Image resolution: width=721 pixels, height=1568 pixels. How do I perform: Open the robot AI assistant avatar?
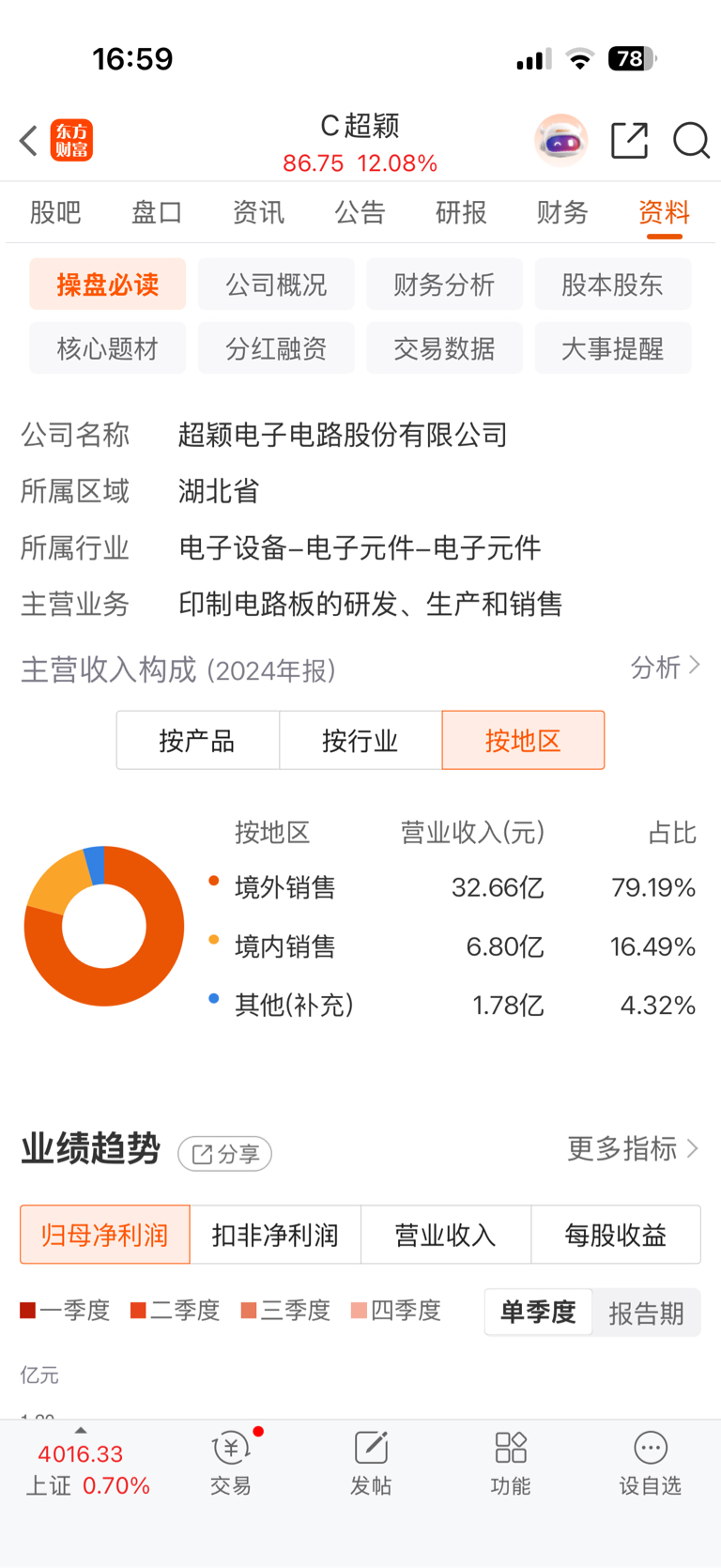pos(560,141)
